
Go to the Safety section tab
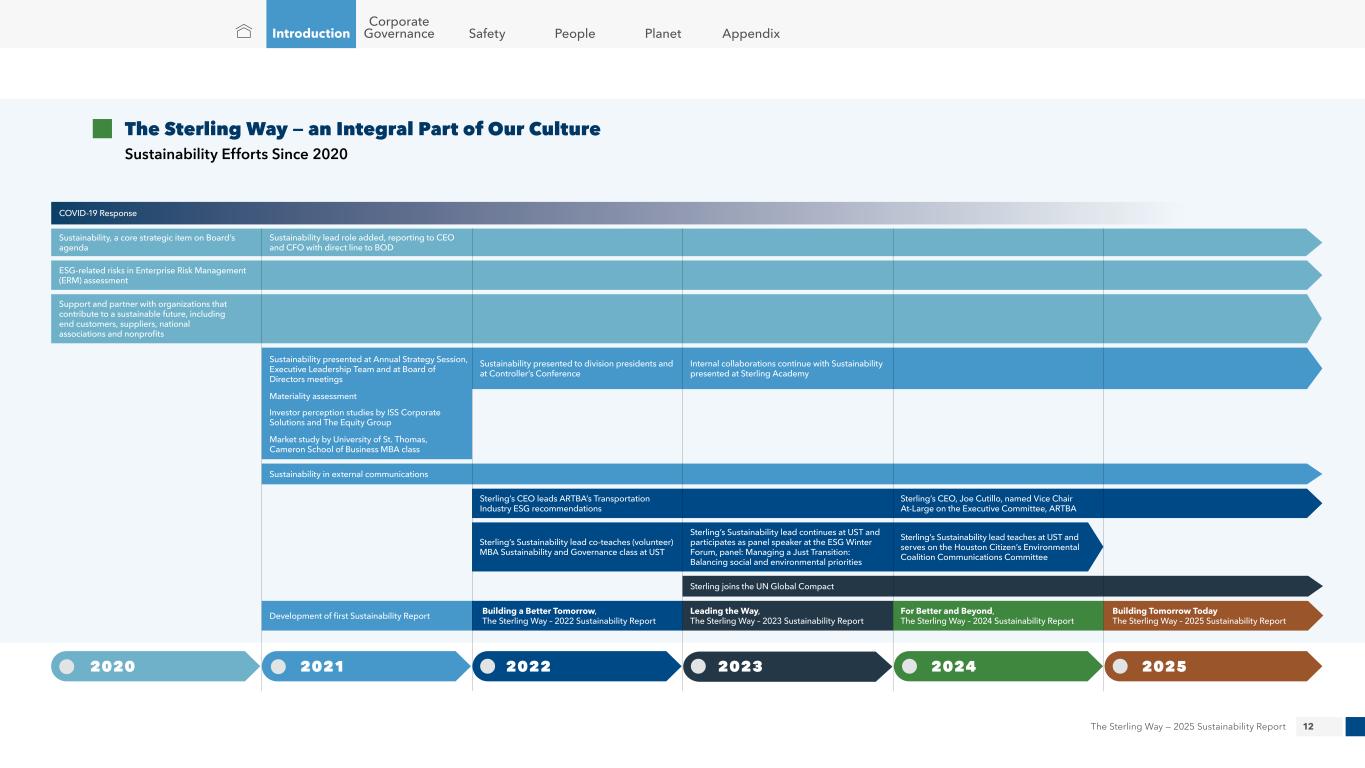487,33
